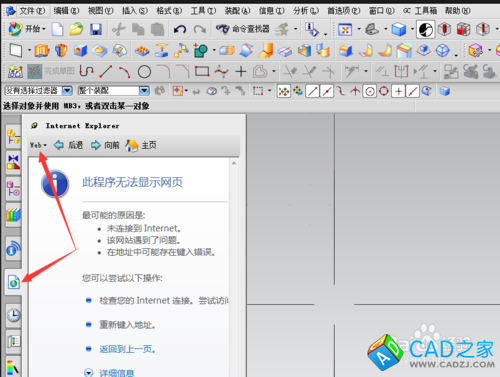Expand the Web dropdown menu

coord(38,145)
